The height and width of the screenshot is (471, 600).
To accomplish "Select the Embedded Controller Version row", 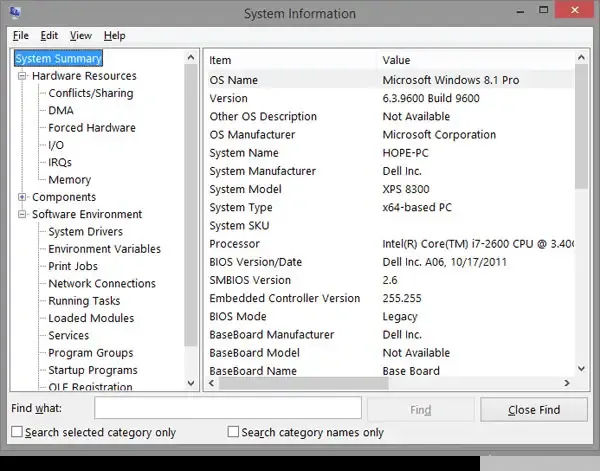I will pyautogui.click(x=390, y=298).
